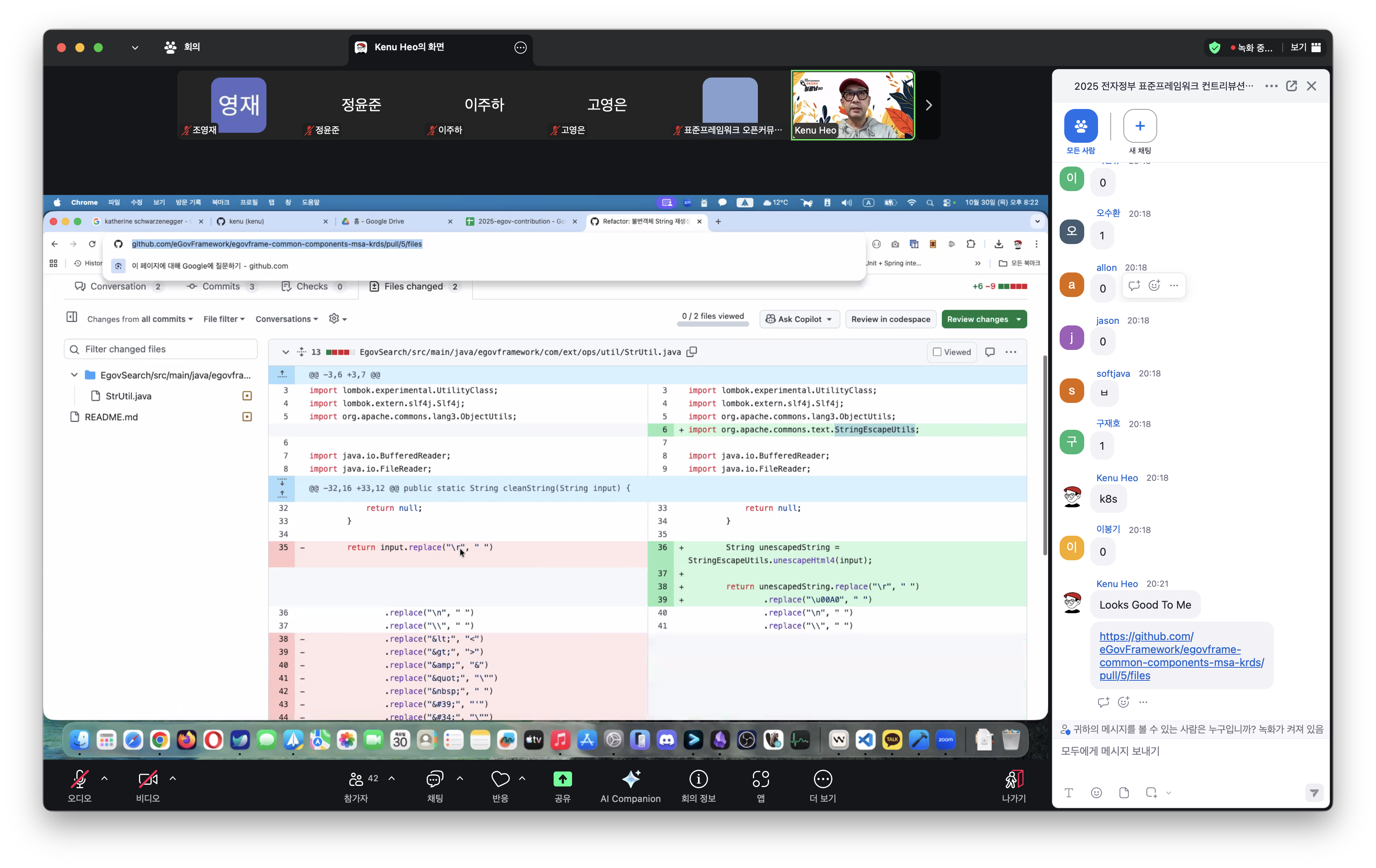Start video with the 비디오 camera icon
Screen dimensions: 1376x868
147,779
